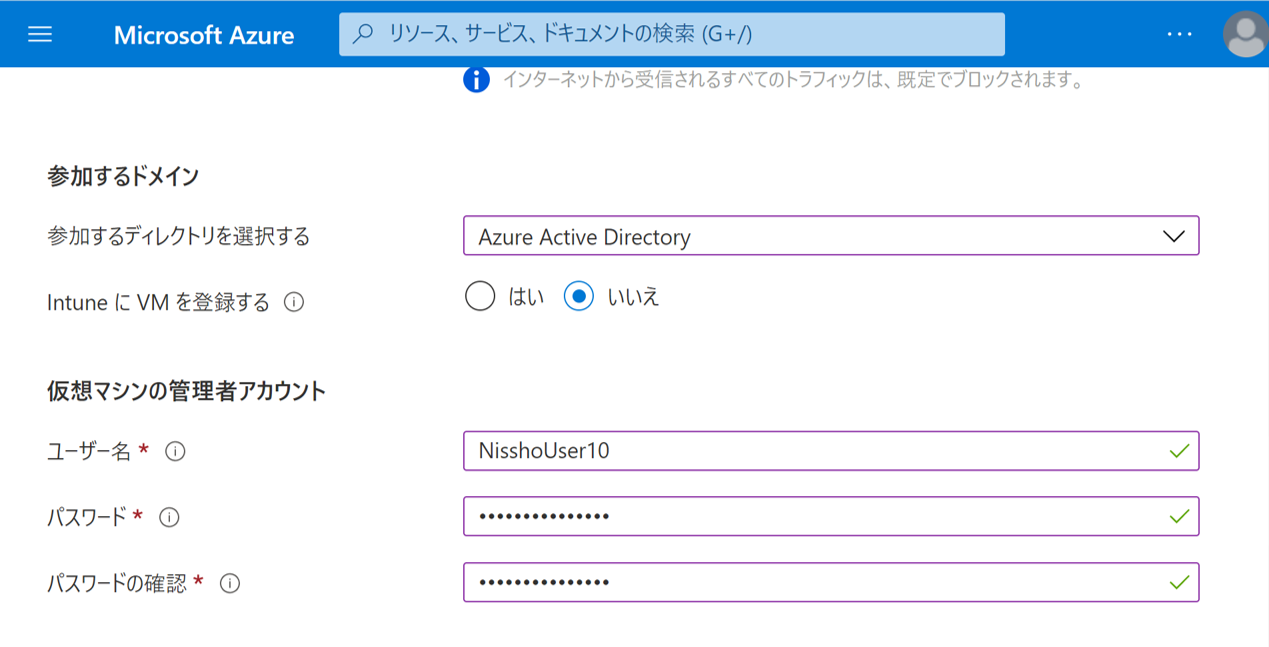Open the Azure Active Directory dropdown

[x=830, y=237]
